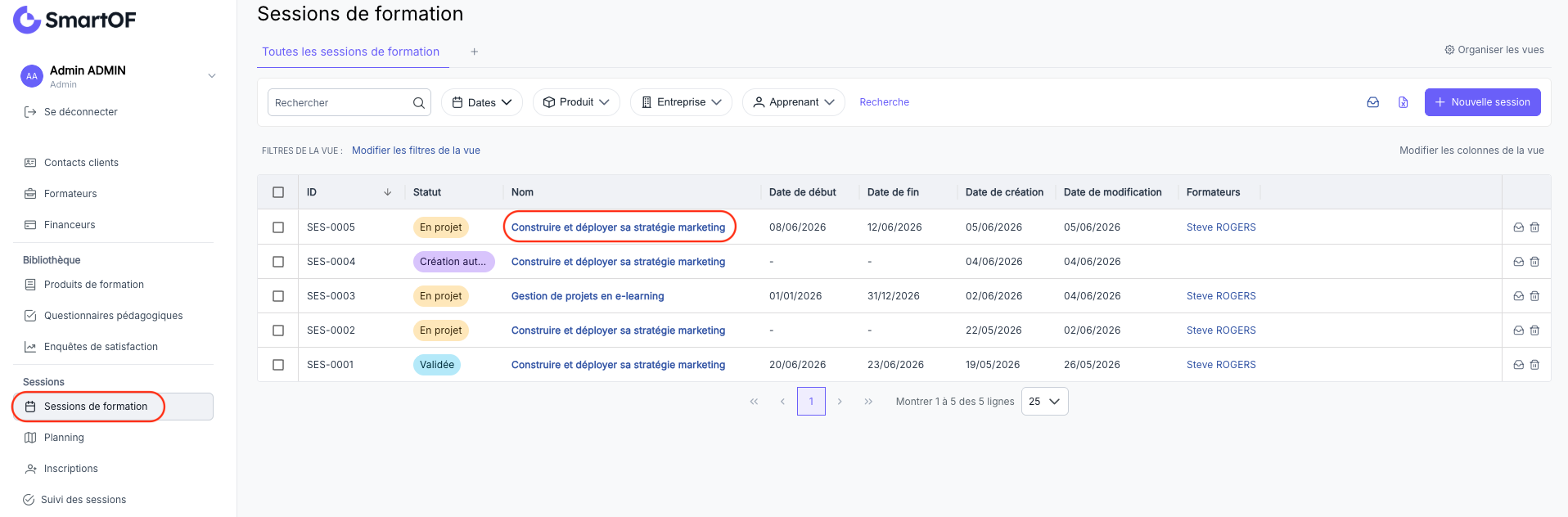
Task: Click the Recherche link
Action: pyautogui.click(x=884, y=102)
